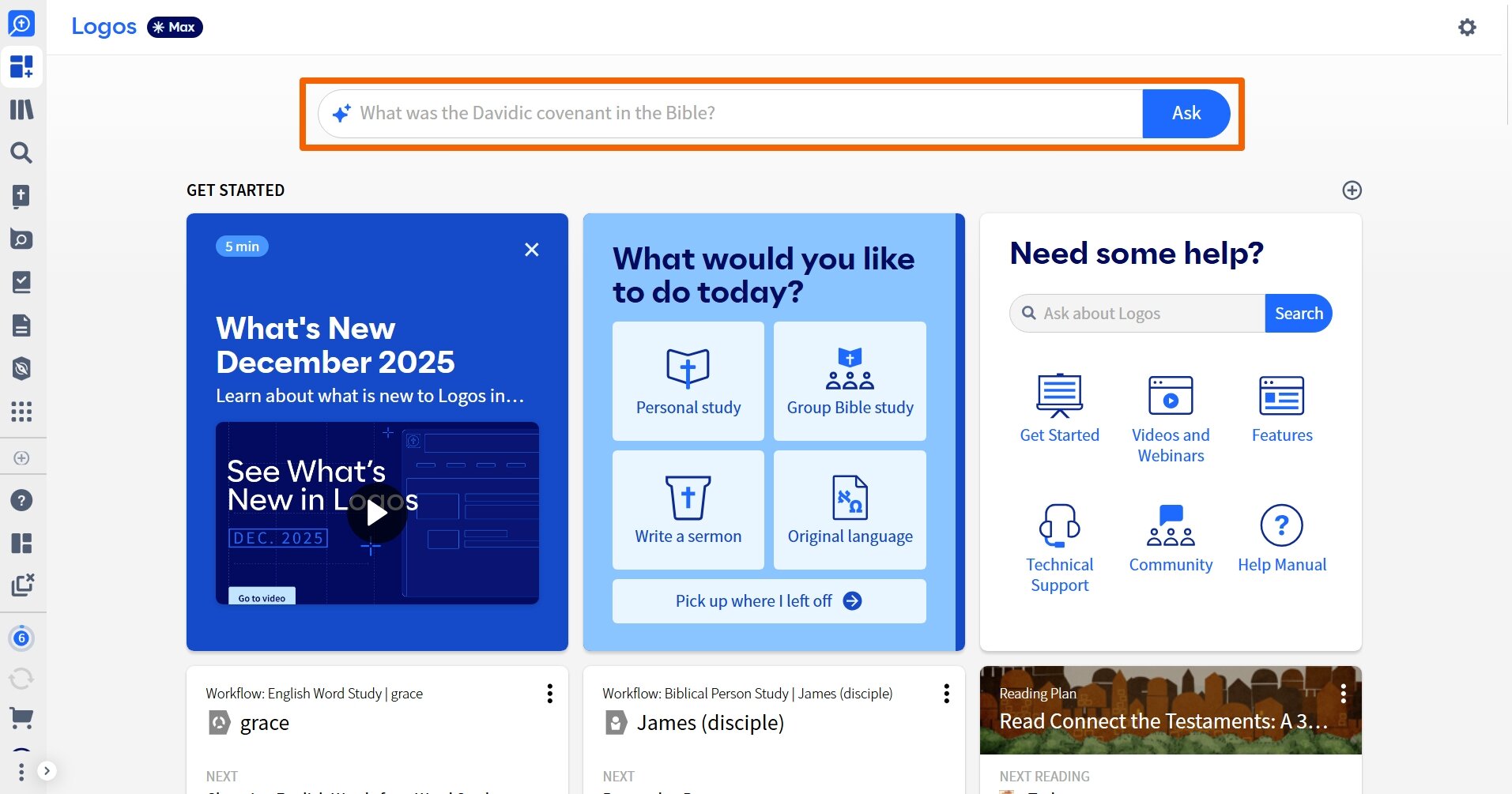
Task: Expand the sidebar with the chevron arrow
Action: pos(47,771)
